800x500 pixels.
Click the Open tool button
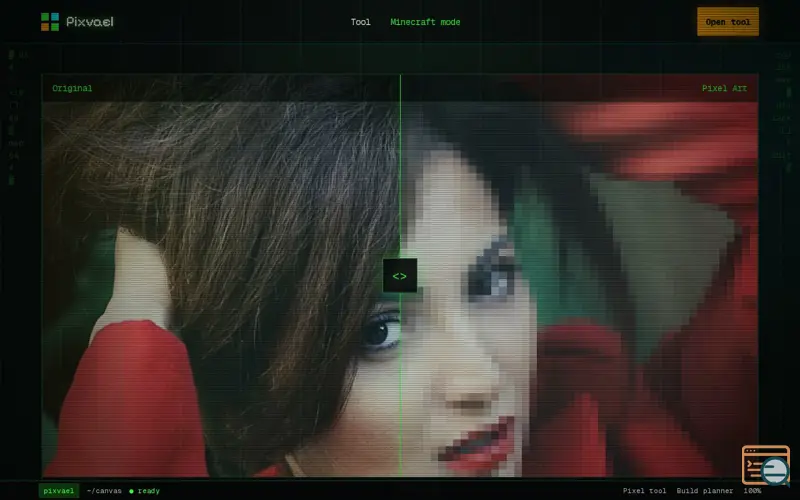tap(728, 22)
